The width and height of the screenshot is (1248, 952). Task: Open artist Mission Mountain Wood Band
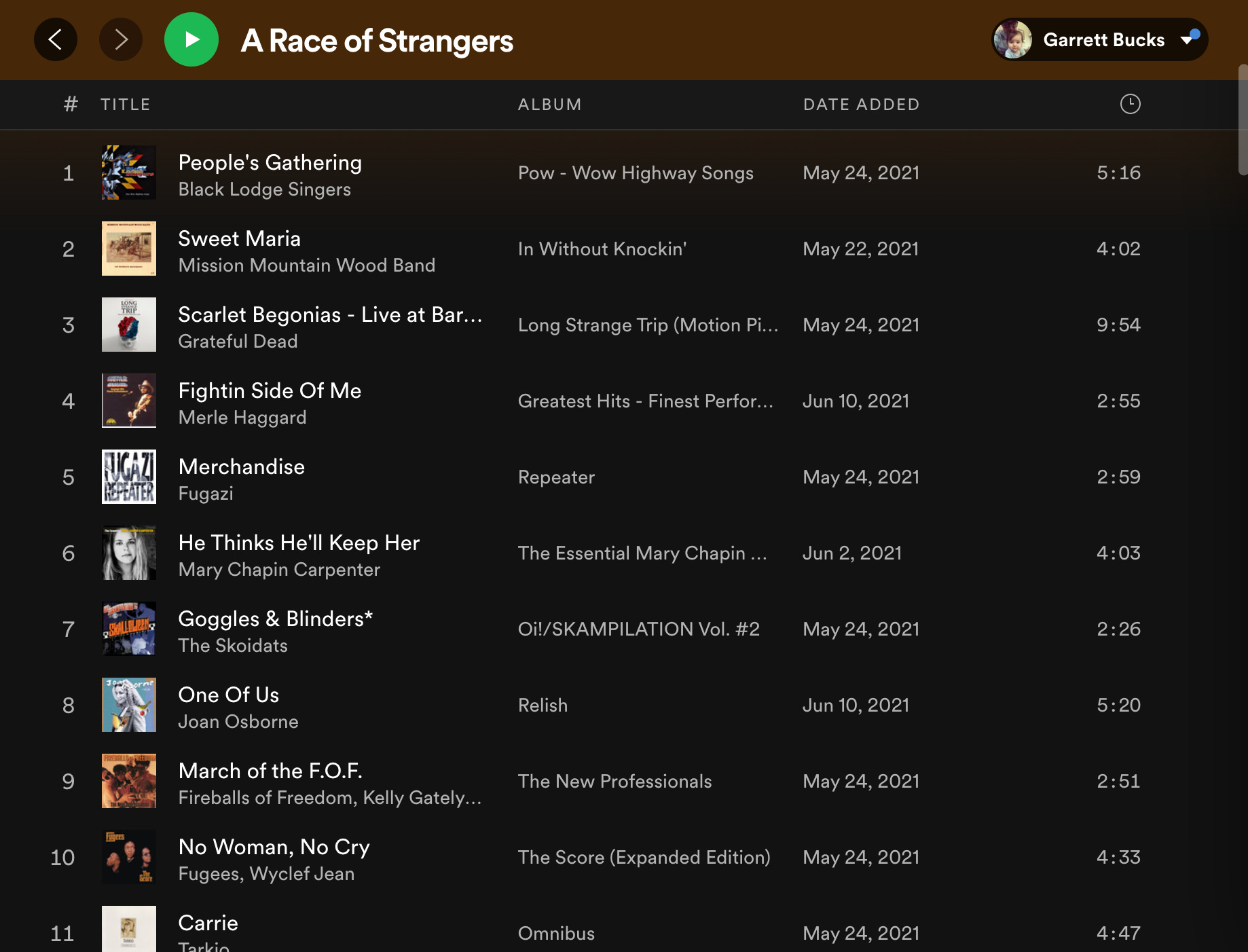click(306, 266)
